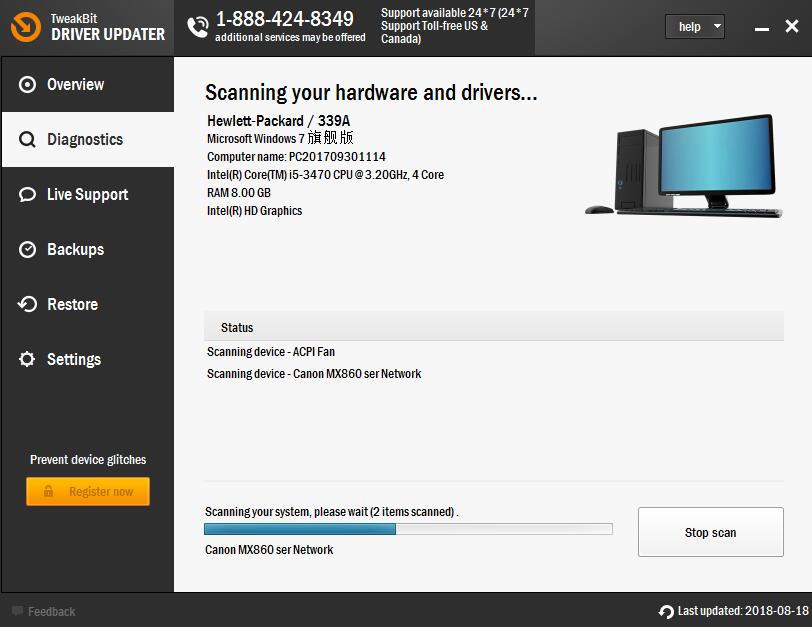Click the Feedback speech icon
Viewport: 812px width, 627px height.
[17, 611]
